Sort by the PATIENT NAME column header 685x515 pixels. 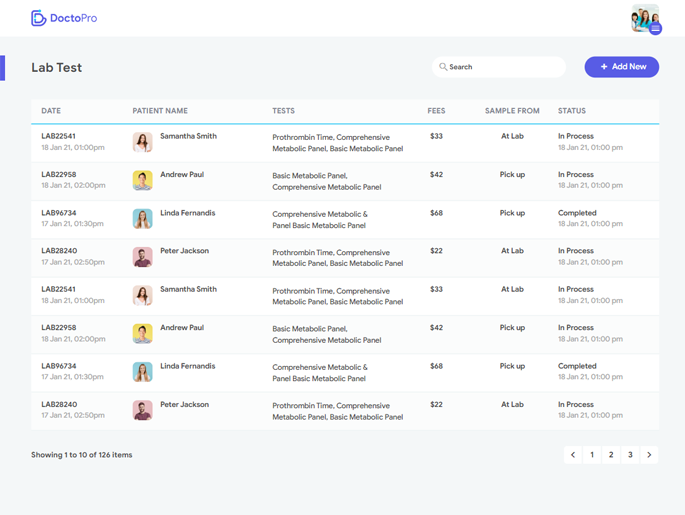pos(160,111)
